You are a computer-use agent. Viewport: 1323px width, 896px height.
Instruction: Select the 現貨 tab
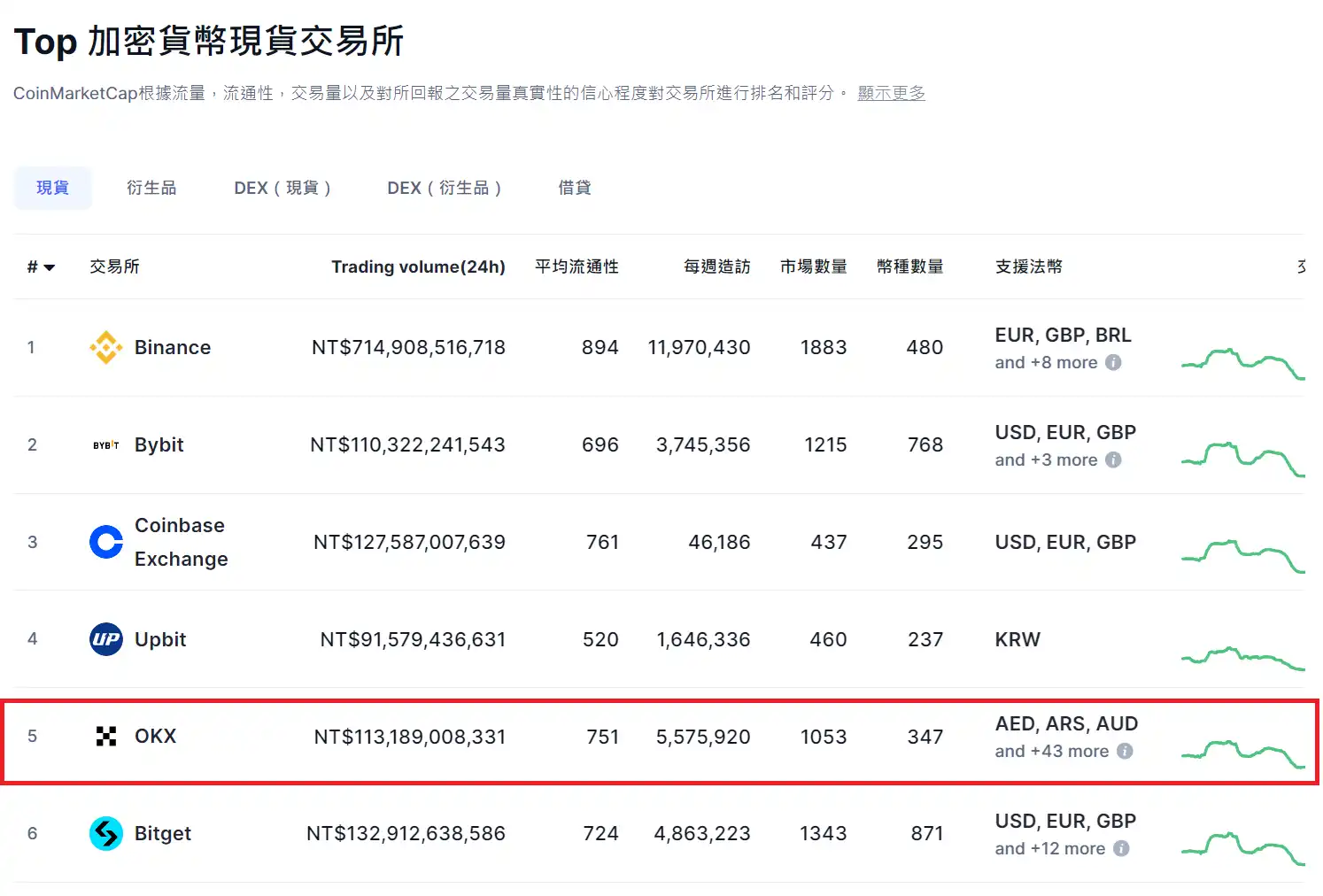click(x=52, y=188)
